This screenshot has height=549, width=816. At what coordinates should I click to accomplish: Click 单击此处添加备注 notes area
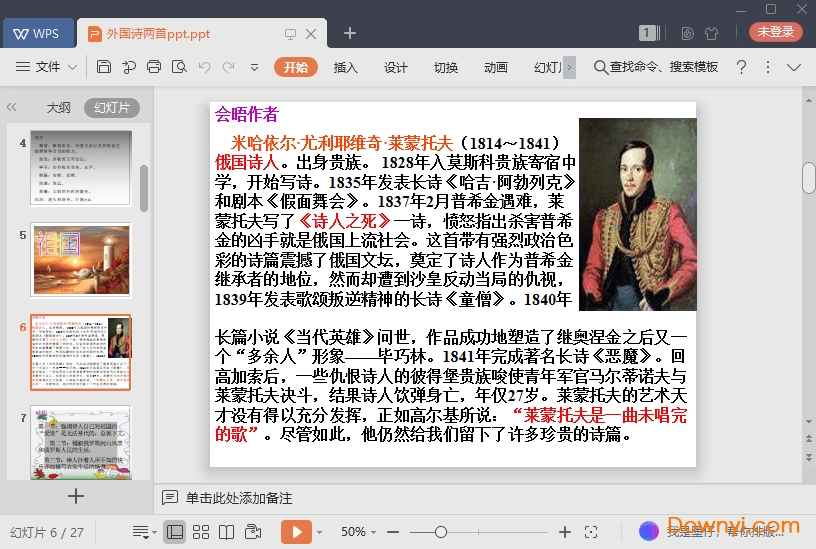click(239, 497)
